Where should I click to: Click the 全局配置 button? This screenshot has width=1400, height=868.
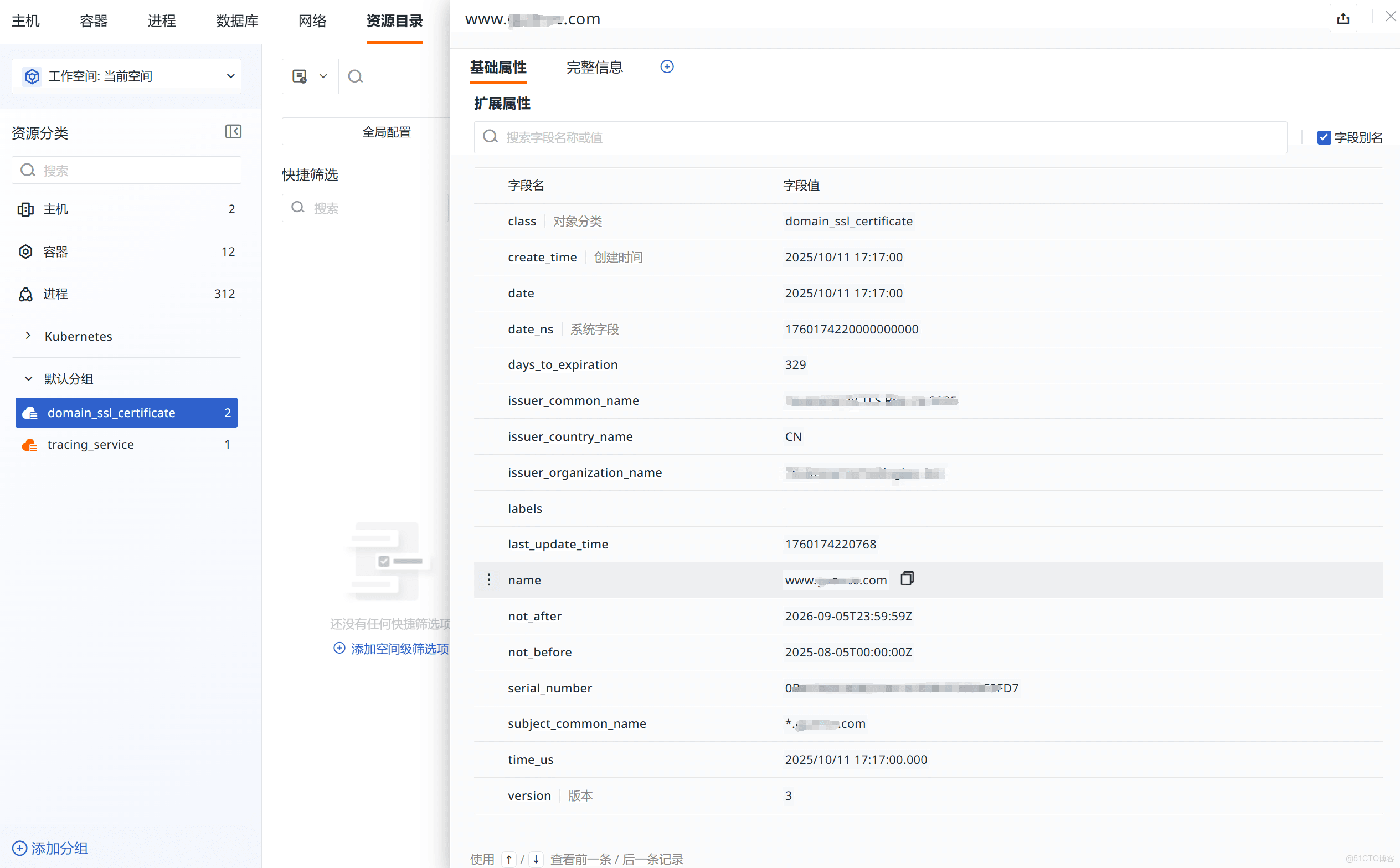(386, 132)
